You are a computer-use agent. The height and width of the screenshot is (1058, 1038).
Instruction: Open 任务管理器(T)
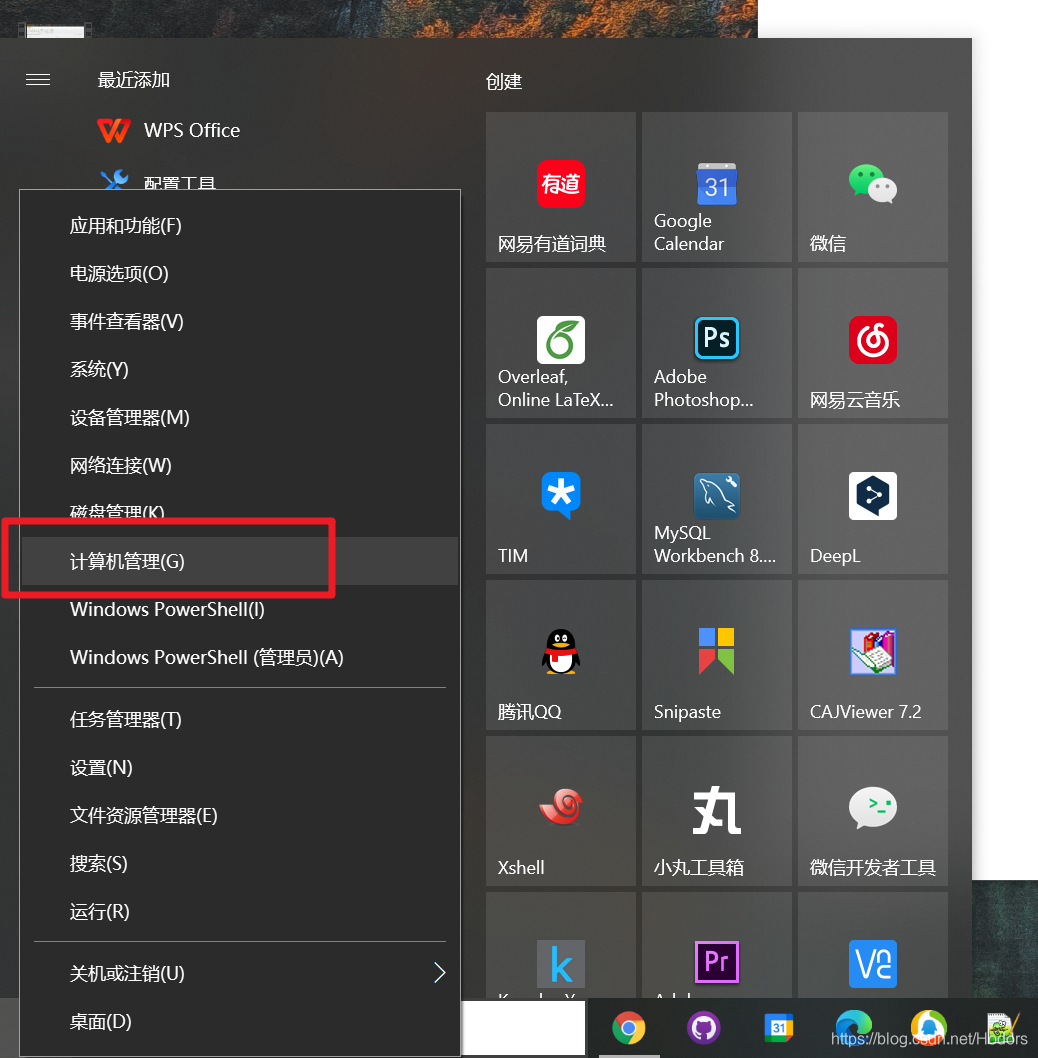coord(240,719)
